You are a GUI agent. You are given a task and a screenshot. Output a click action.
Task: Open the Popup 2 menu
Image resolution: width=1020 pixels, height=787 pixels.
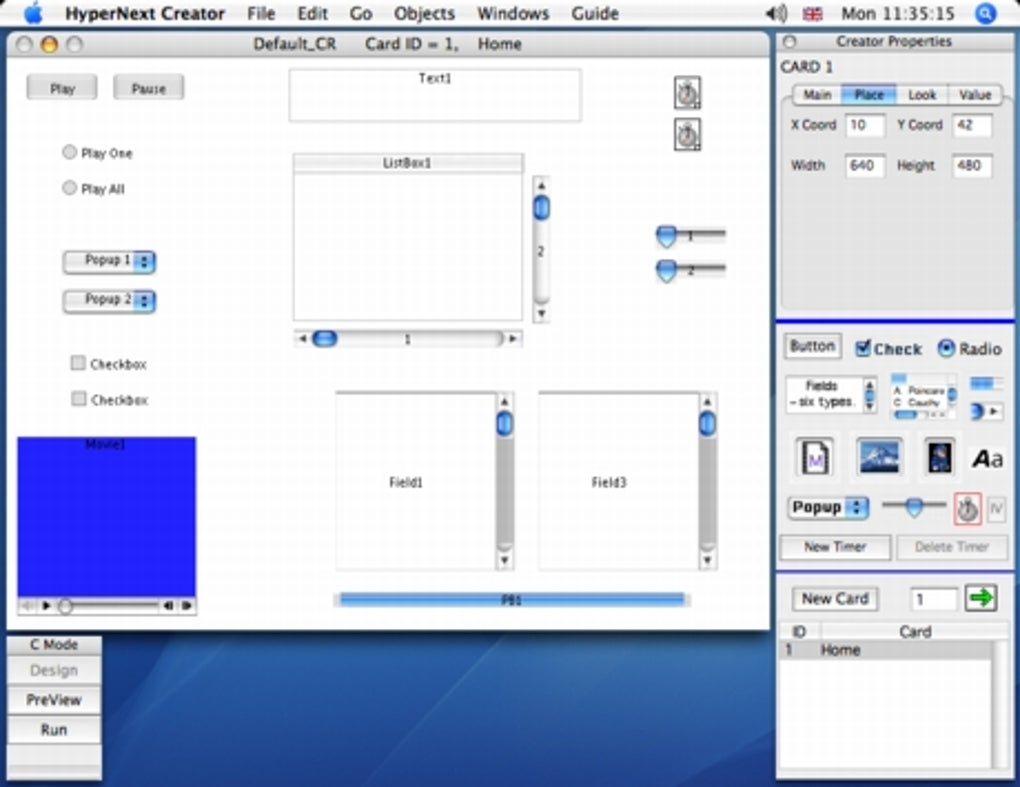[x=109, y=300]
